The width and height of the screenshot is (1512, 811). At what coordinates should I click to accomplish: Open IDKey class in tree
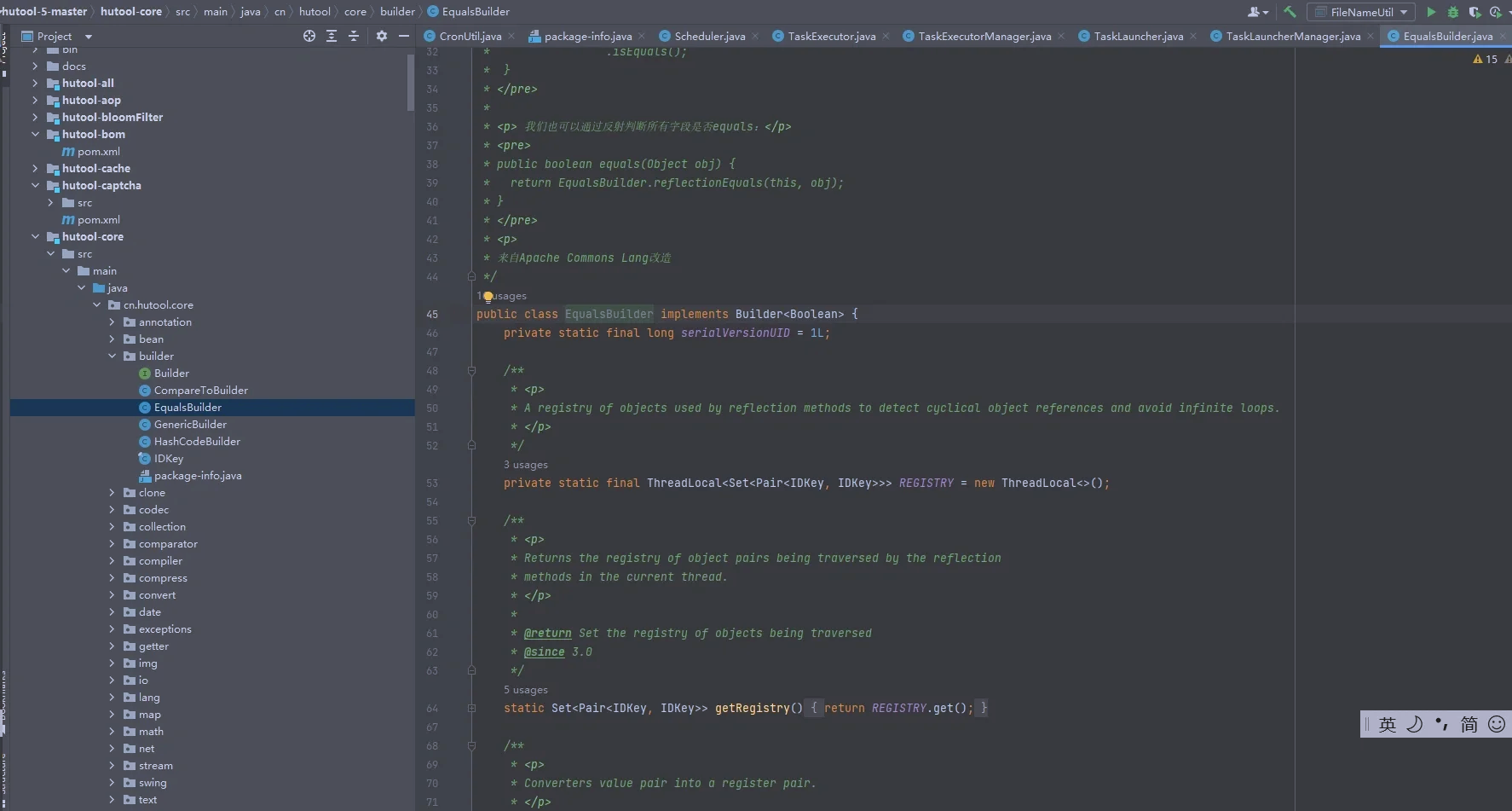point(169,459)
